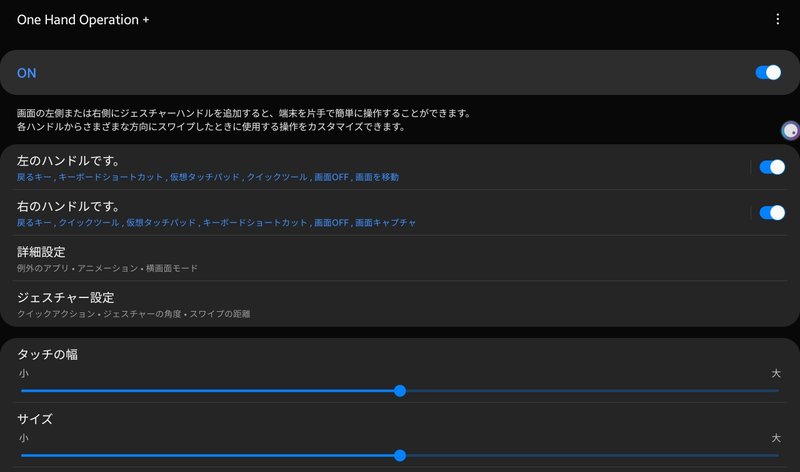Screen dimensions: 800x472
Task: Disable the 左のハンドル toggle
Action: pos(772,167)
